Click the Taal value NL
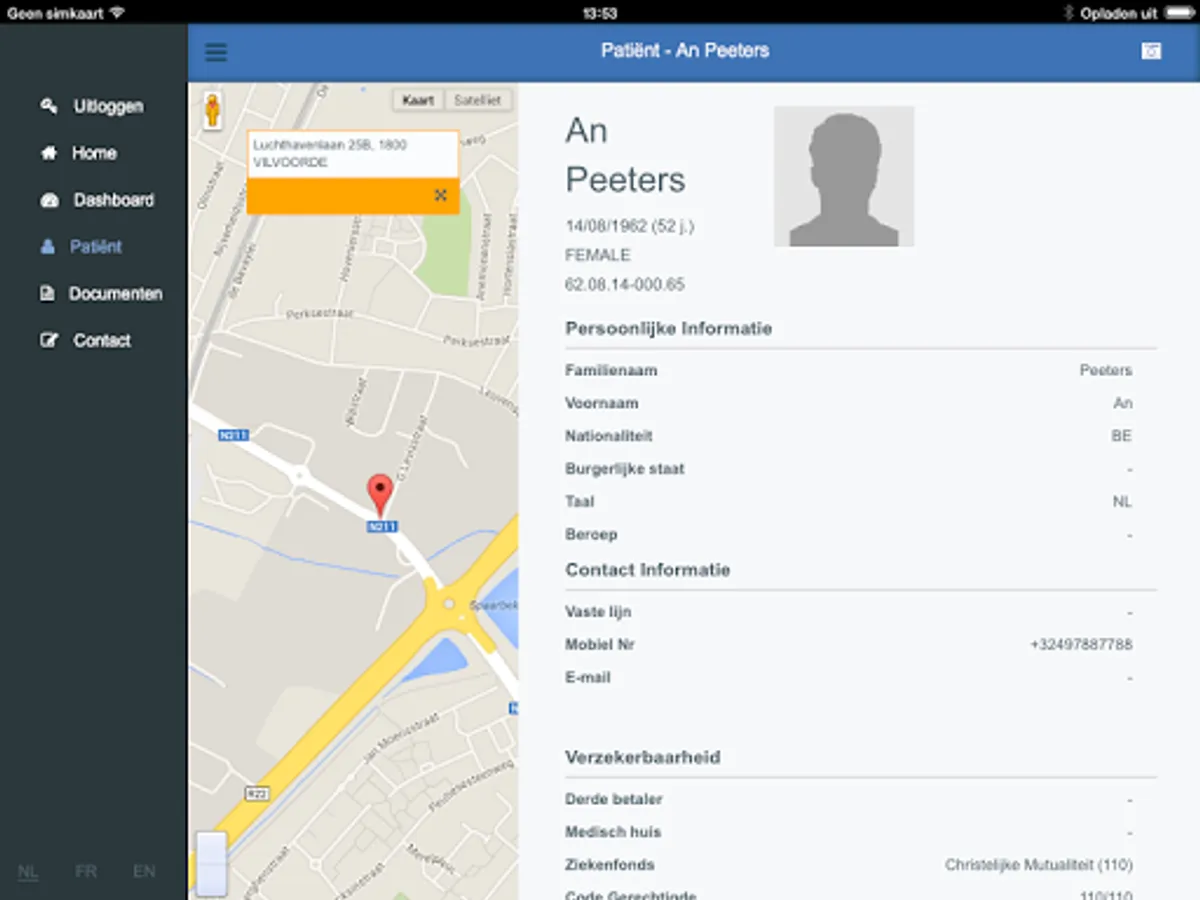 [1122, 502]
